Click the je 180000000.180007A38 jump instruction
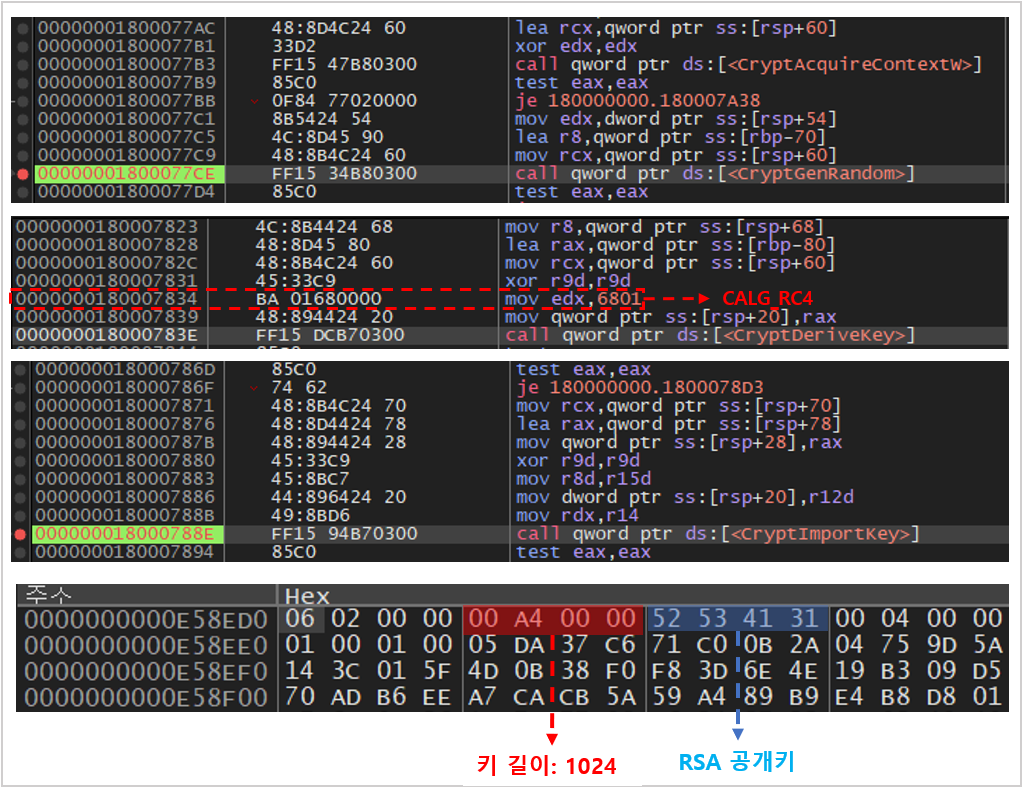This screenshot has height=788, width=1023. 636,101
